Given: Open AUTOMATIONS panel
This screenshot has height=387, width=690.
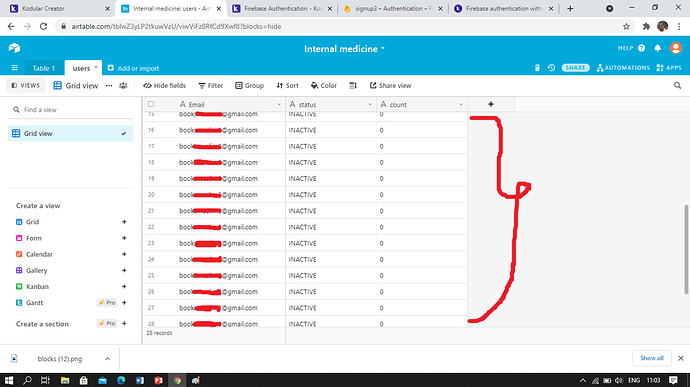Looking at the screenshot, I should [623, 68].
